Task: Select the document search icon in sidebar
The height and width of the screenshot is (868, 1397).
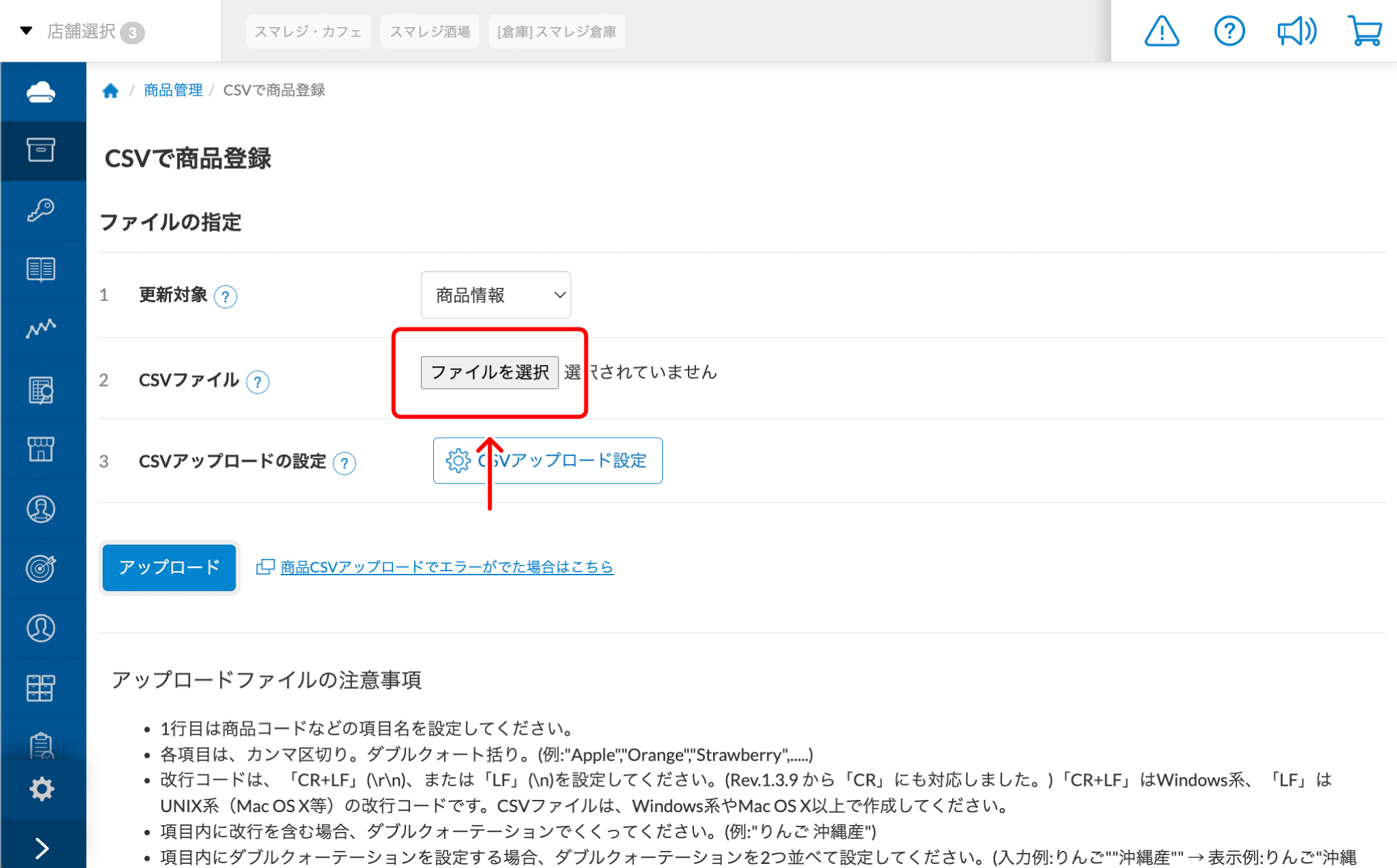Action: pyautogui.click(x=41, y=390)
